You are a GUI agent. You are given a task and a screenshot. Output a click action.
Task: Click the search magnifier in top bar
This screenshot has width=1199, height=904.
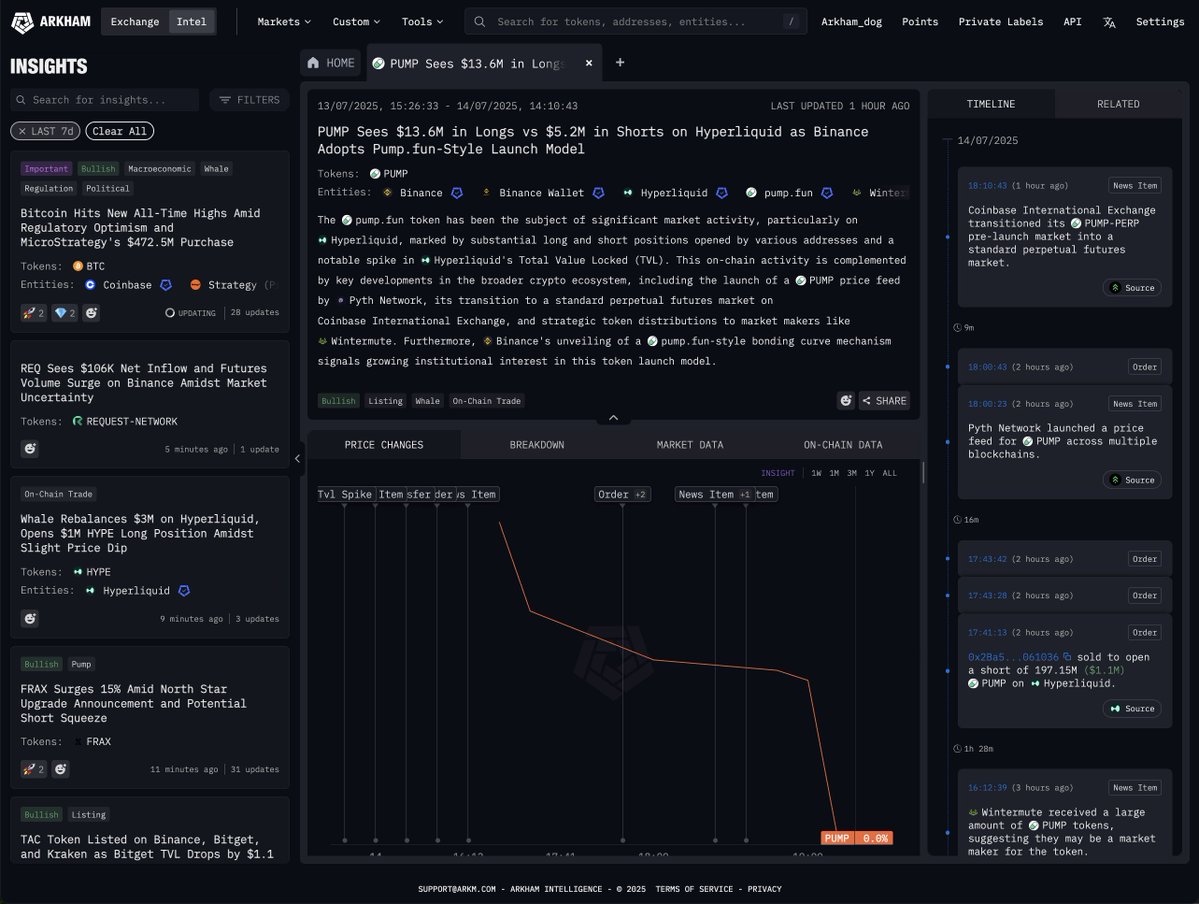coord(479,21)
